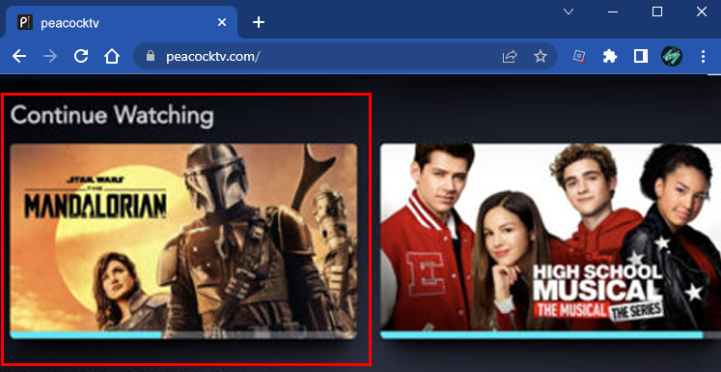This screenshot has height=372, width=721.
Task: Click the greyed Forward arrow
Action: pos(50,57)
